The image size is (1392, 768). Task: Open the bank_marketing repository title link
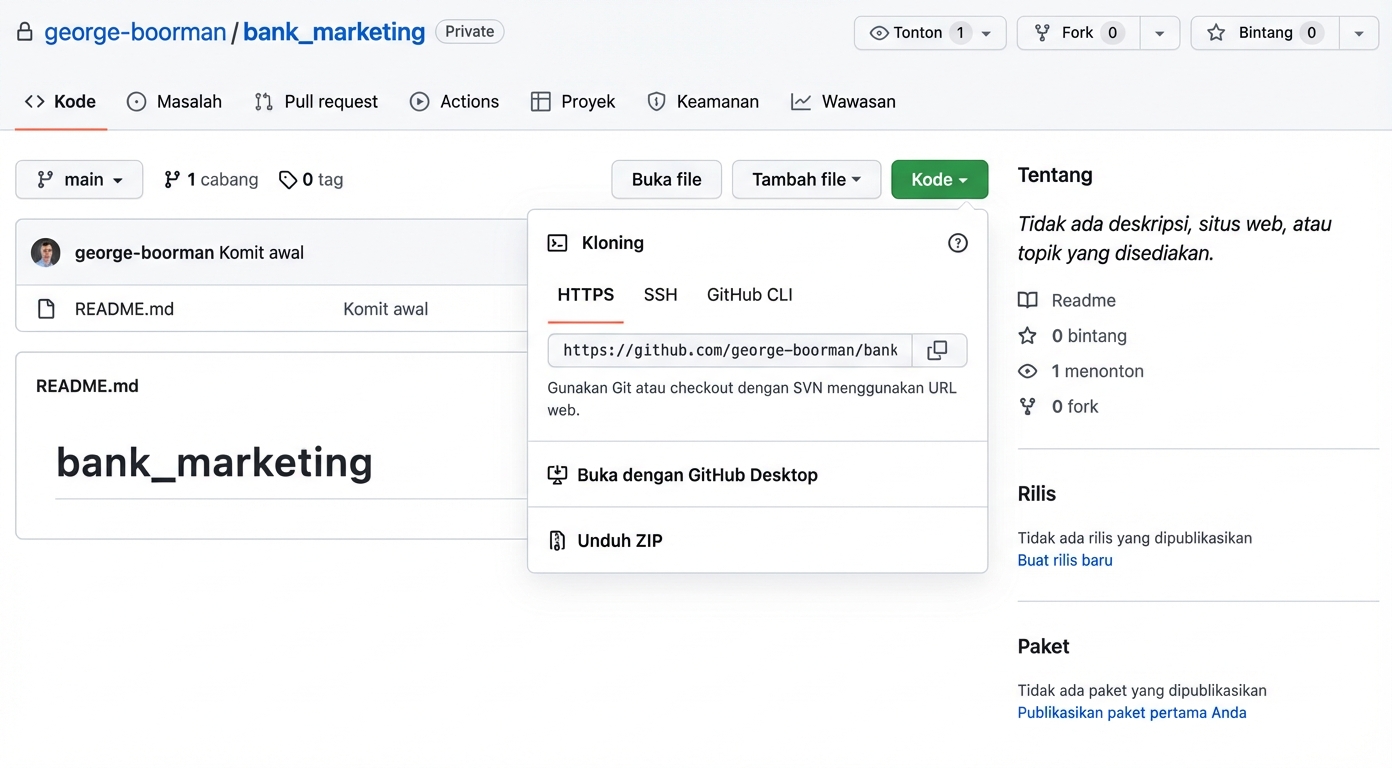(334, 32)
